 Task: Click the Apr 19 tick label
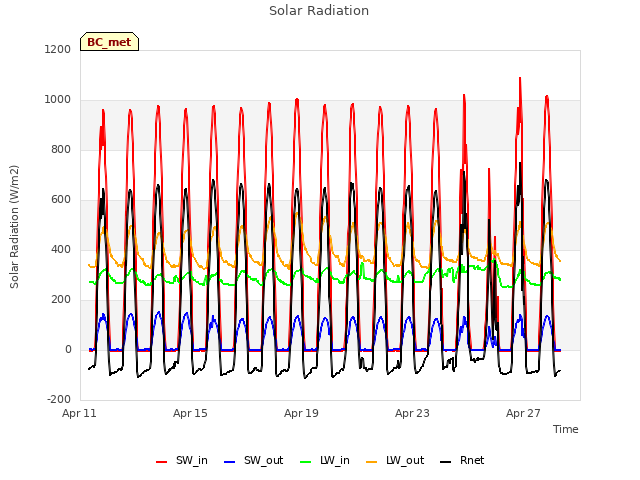[301, 413]
